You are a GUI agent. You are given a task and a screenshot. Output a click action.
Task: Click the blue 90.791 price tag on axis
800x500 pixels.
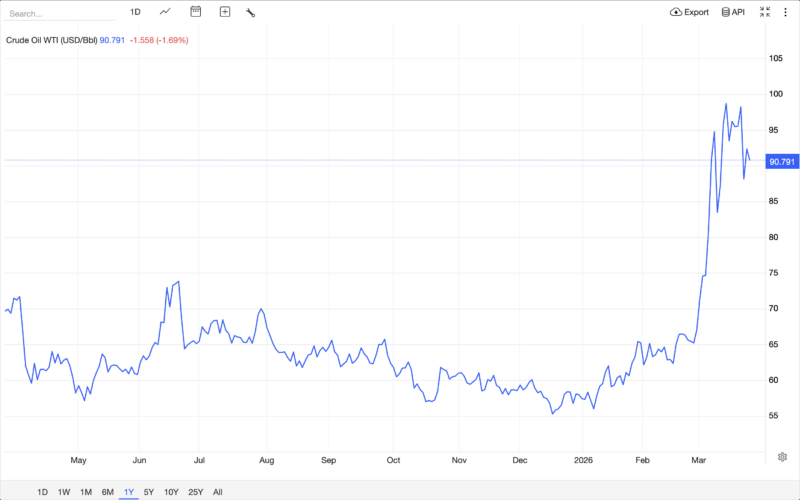(782, 162)
